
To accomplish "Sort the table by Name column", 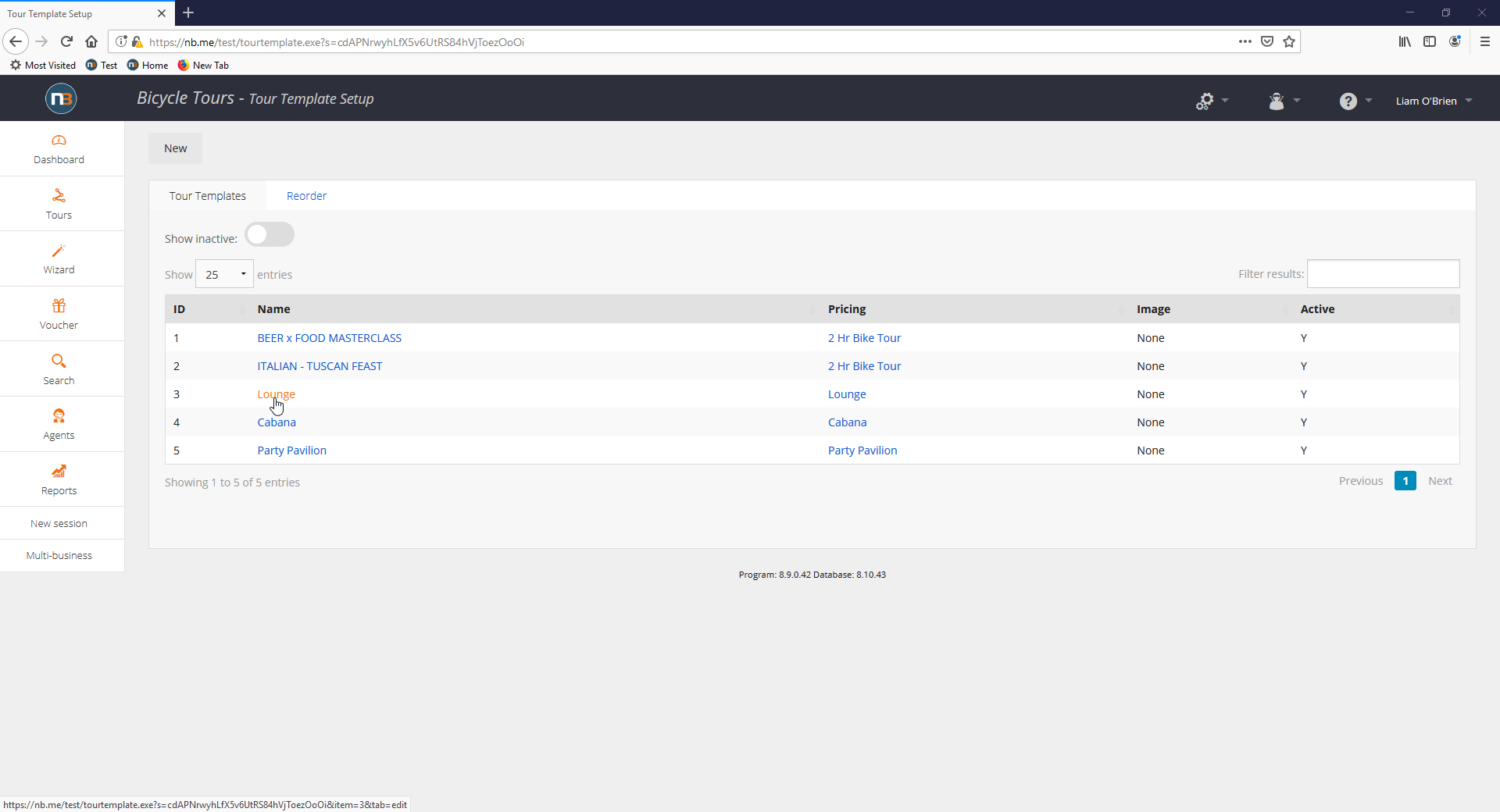I will (x=534, y=309).
